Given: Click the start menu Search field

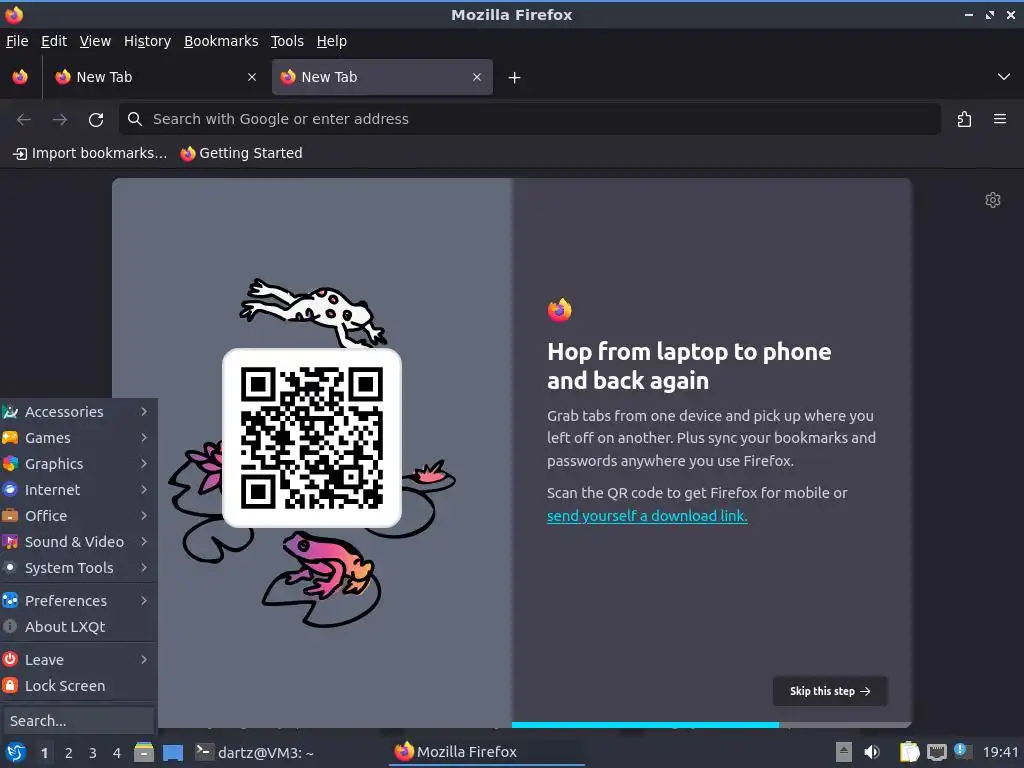Looking at the screenshot, I should [78, 721].
